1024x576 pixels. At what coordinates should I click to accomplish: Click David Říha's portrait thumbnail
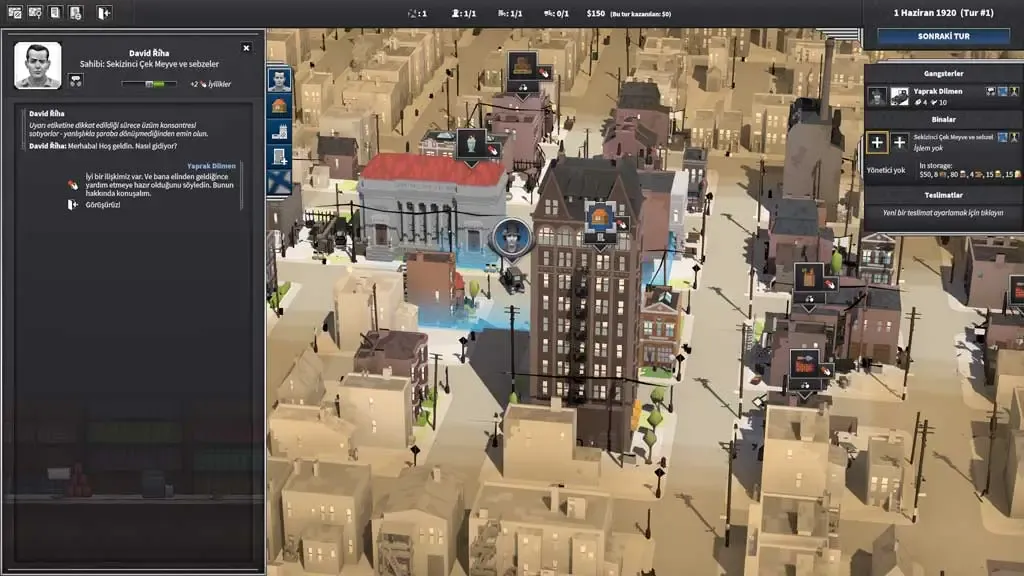click(38, 66)
